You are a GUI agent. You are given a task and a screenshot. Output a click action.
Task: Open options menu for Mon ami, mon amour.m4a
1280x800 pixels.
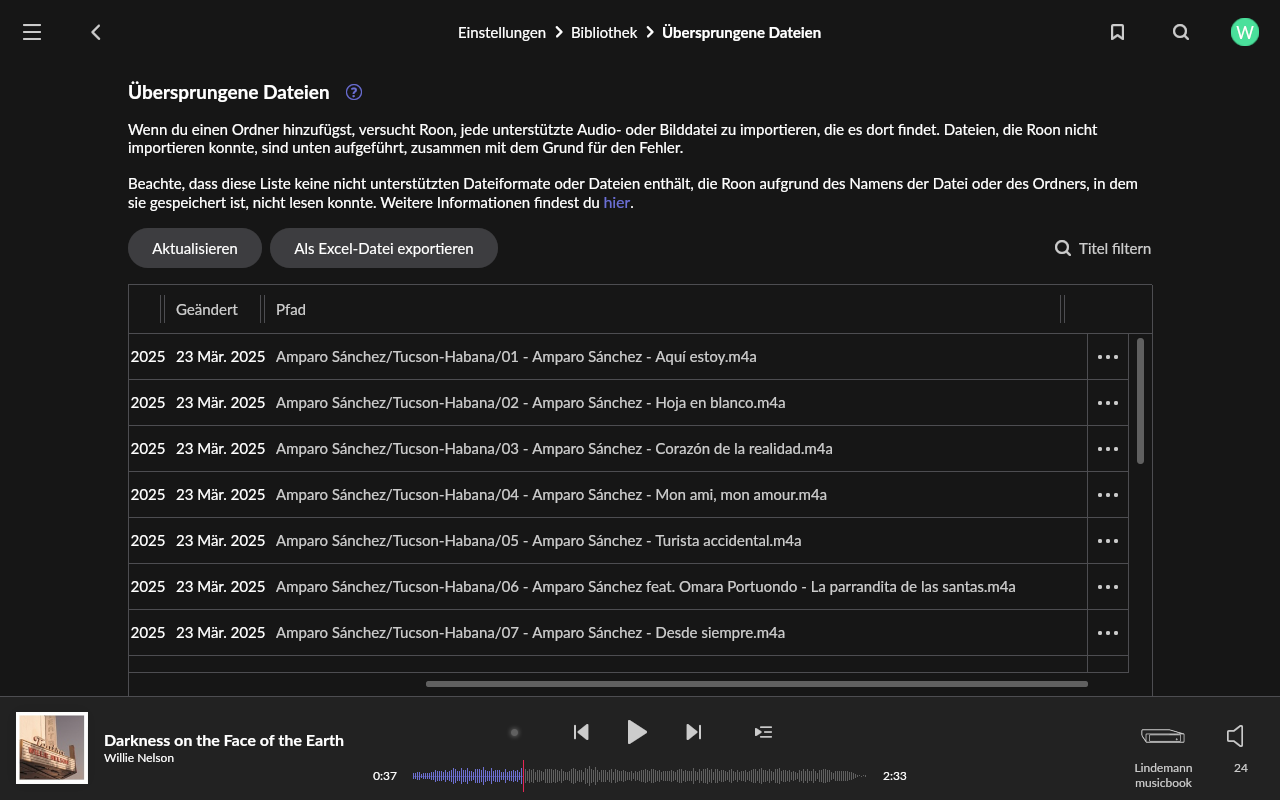(1107, 495)
